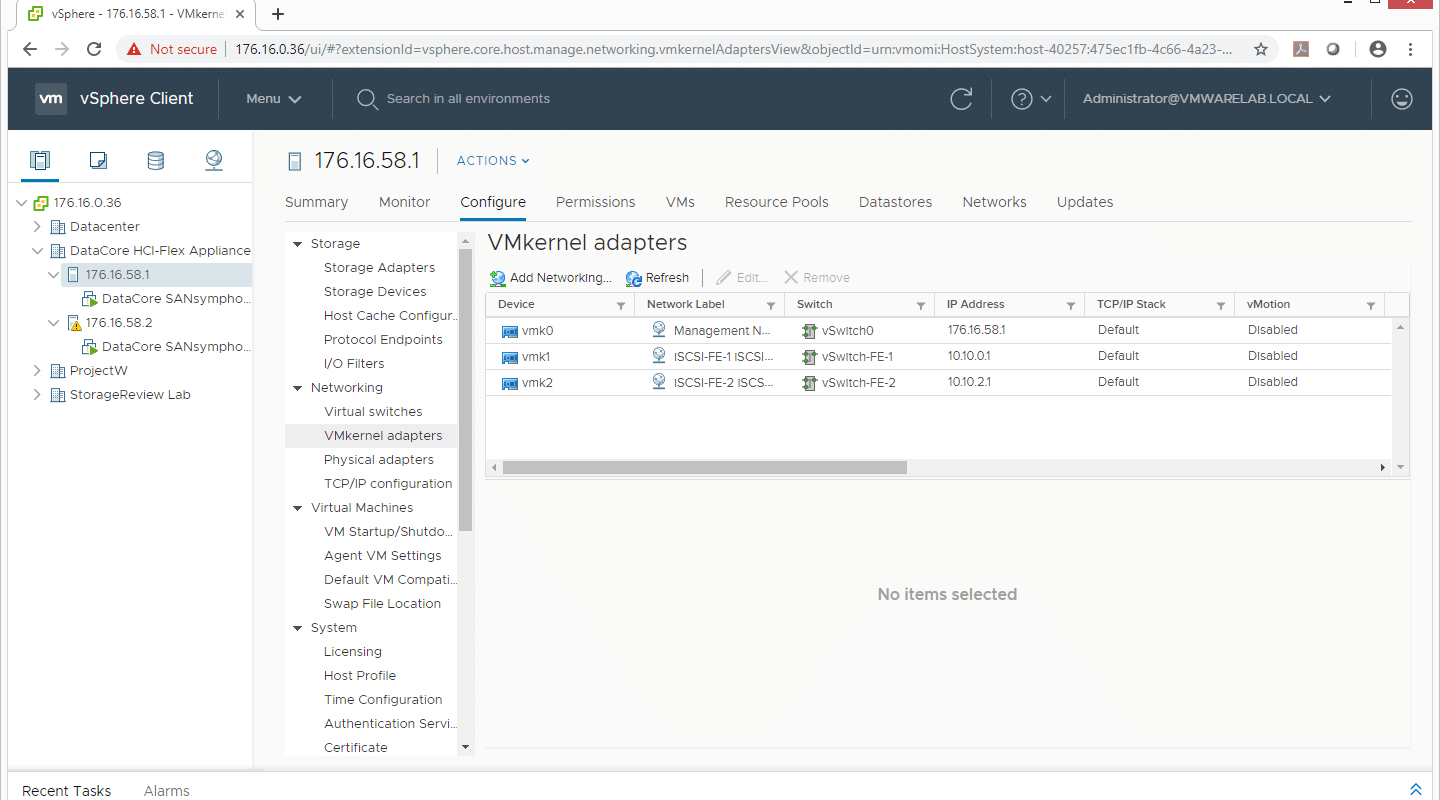Click Add Networking button
The image size is (1440, 800).
pos(551,278)
